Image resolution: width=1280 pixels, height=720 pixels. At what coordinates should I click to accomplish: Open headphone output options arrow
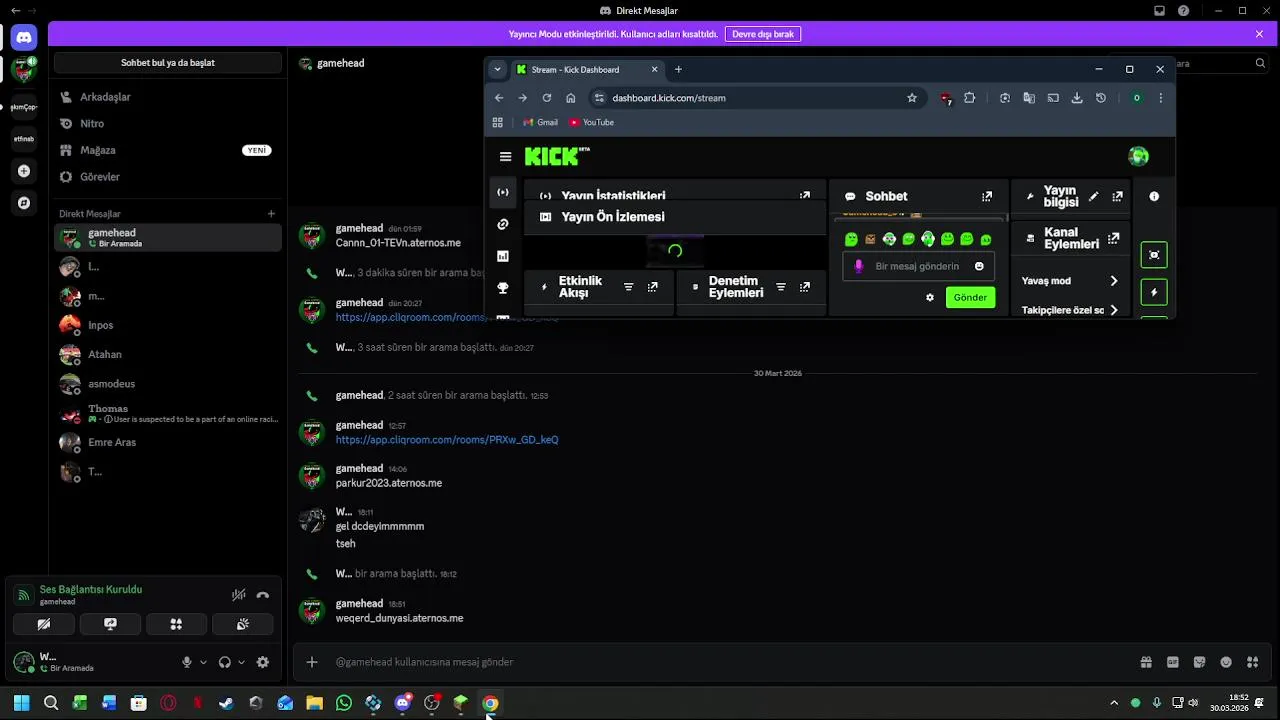click(x=241, y=662)
